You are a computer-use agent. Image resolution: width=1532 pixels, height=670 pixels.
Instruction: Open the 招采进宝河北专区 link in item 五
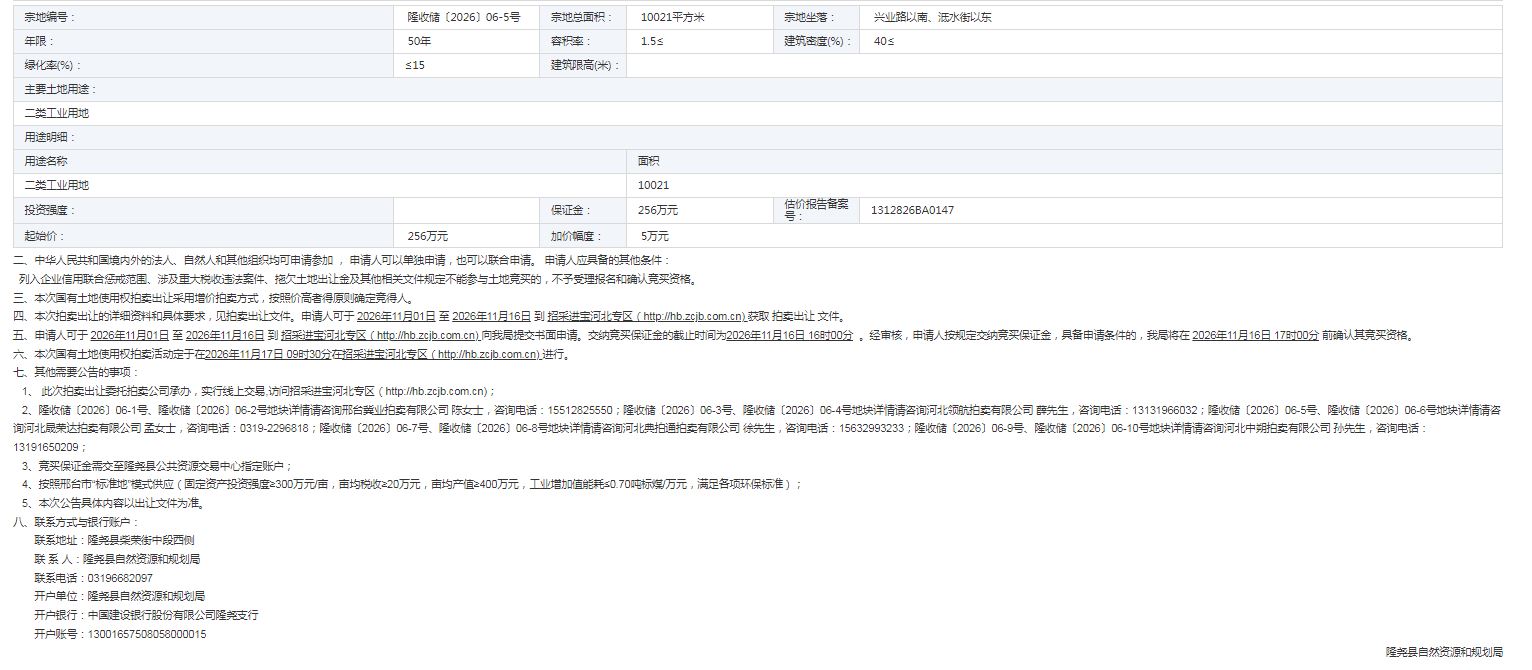pos(380,335)
